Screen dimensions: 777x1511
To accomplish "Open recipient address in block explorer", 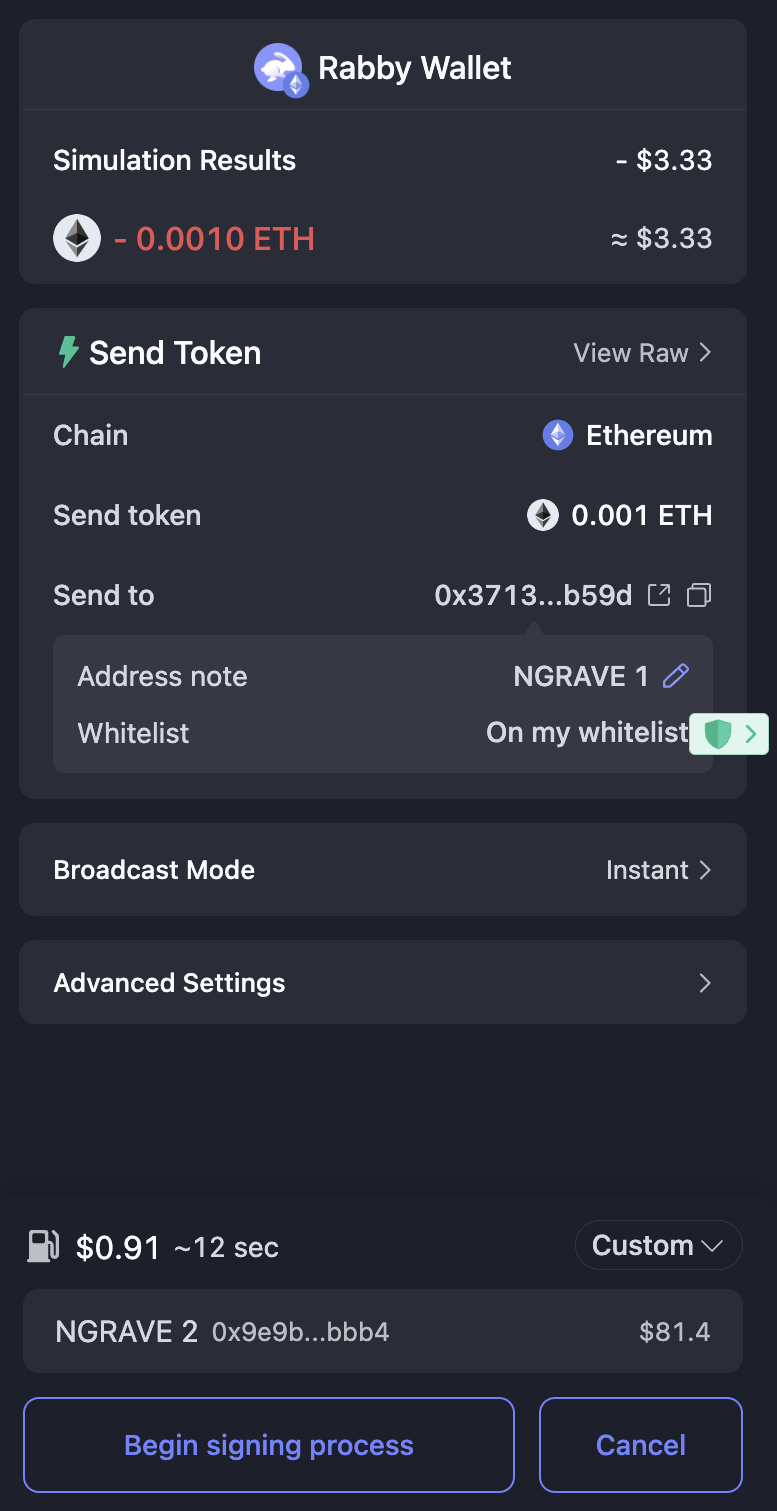I will click(659, 595).
